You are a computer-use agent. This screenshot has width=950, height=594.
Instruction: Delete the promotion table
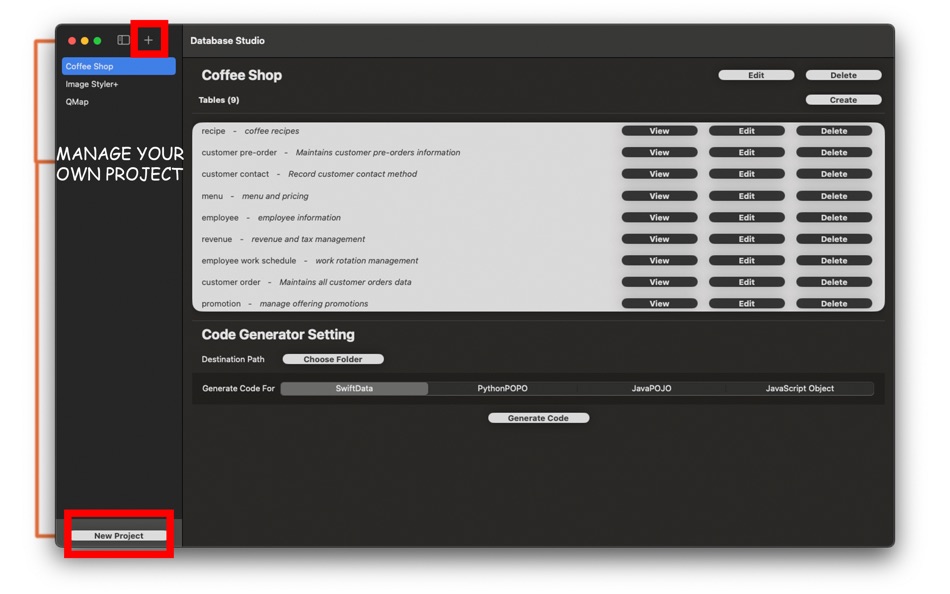pyautogui.click(x=835, y=303)
